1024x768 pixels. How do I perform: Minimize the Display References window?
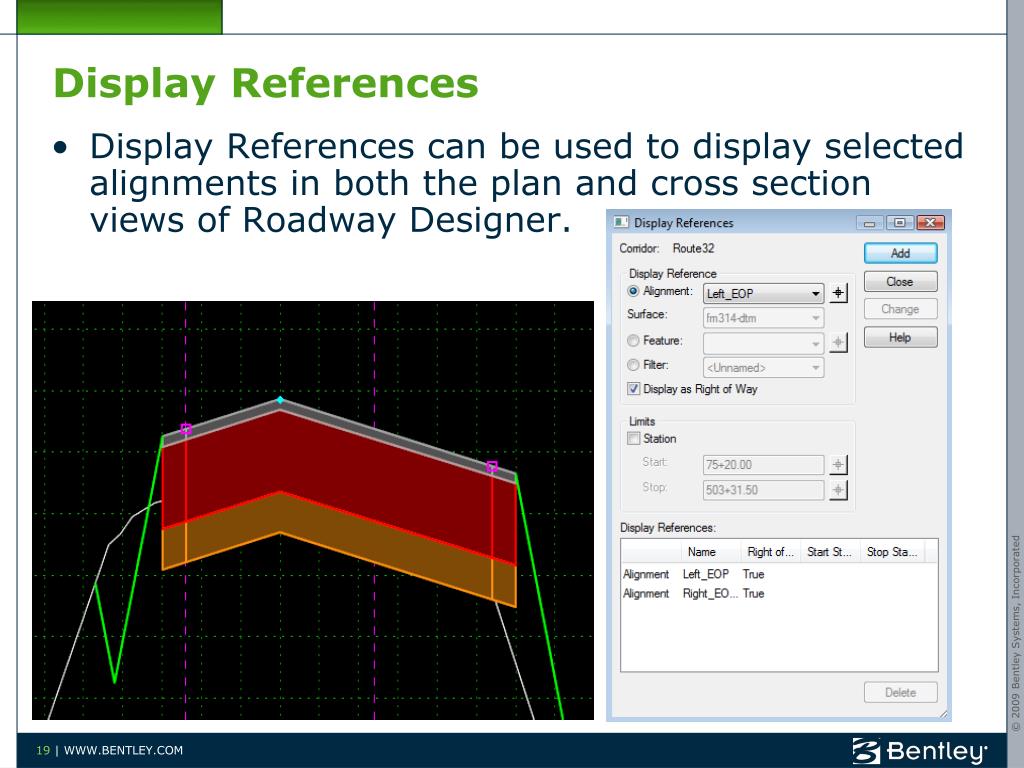(x=869, y=223)
